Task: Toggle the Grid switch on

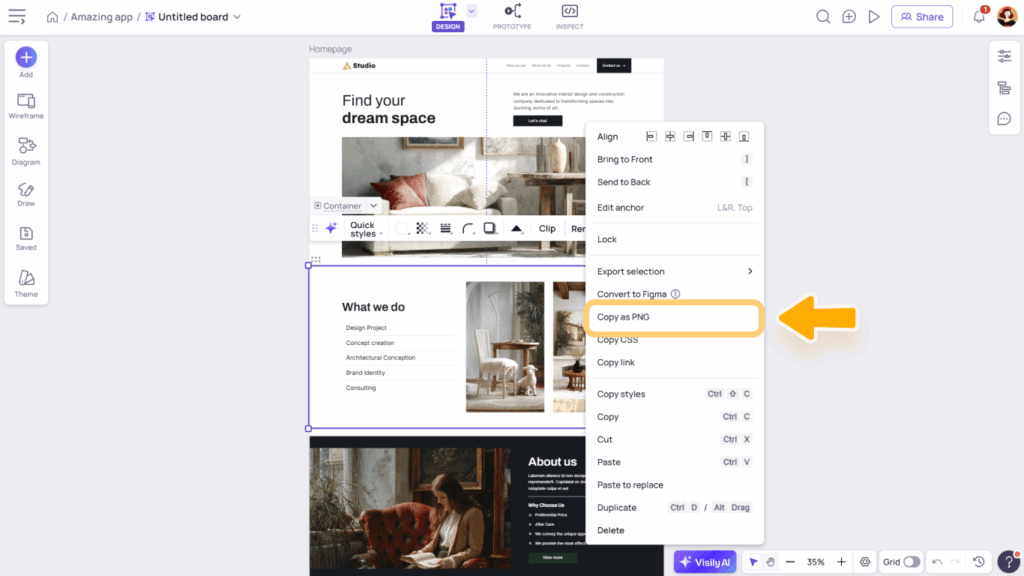Action: pyautogui.click(x=911, y=562)
